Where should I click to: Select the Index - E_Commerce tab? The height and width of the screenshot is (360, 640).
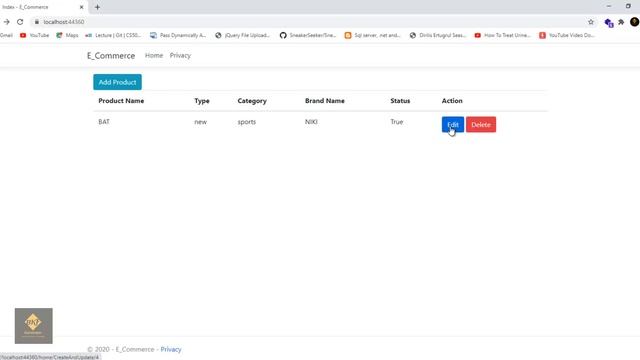tap(41, 7)
